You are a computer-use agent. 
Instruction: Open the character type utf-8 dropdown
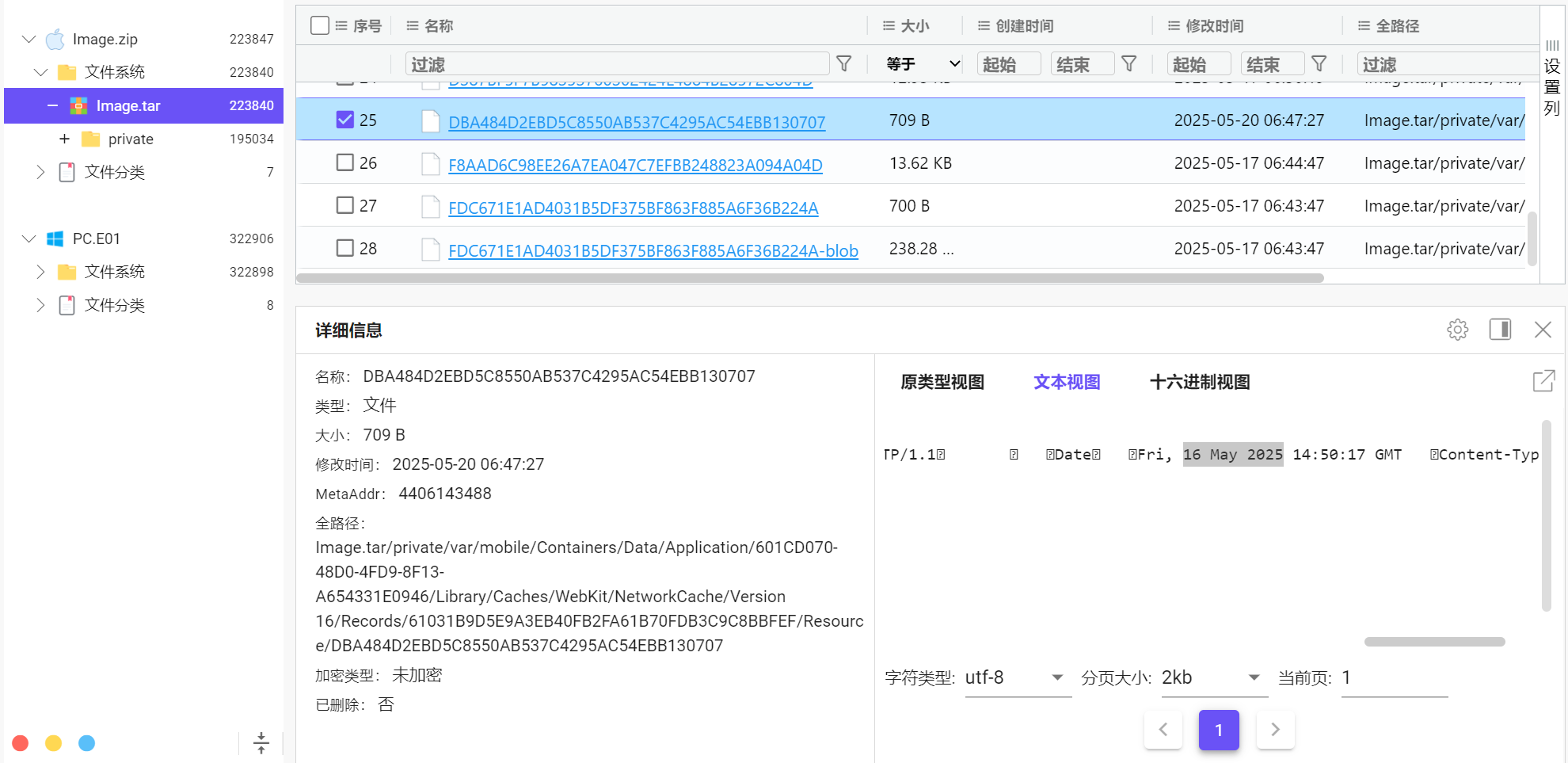click(x=1017, y=677)
